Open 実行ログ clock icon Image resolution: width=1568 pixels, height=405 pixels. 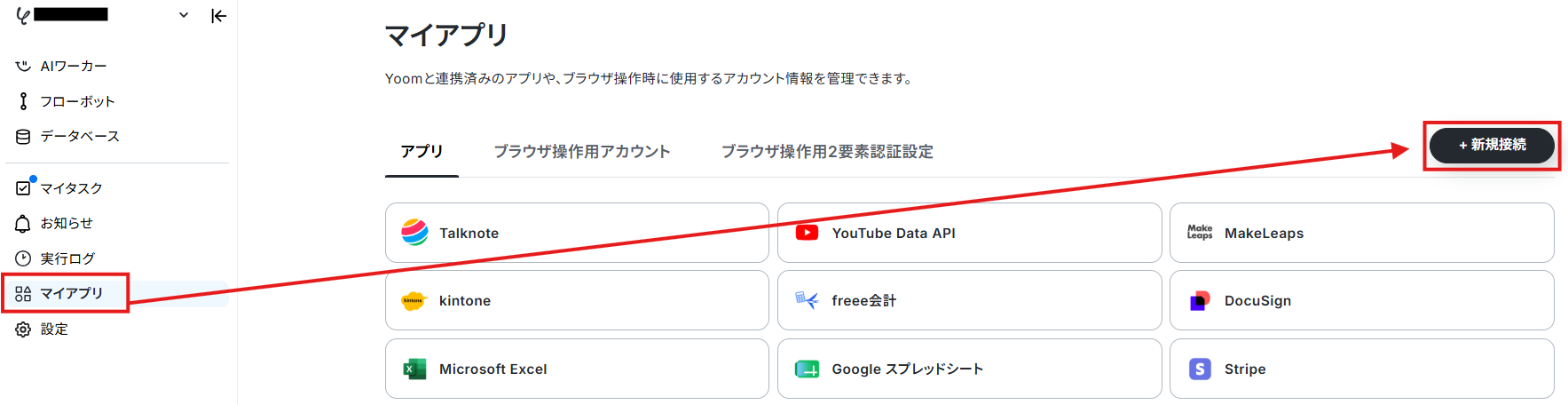point(23,258)
